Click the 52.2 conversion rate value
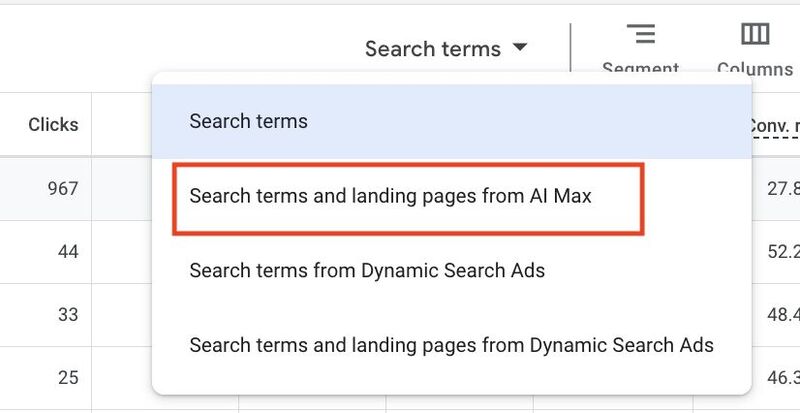The height and width of the screenshot is (413, 800). point(783,252)
